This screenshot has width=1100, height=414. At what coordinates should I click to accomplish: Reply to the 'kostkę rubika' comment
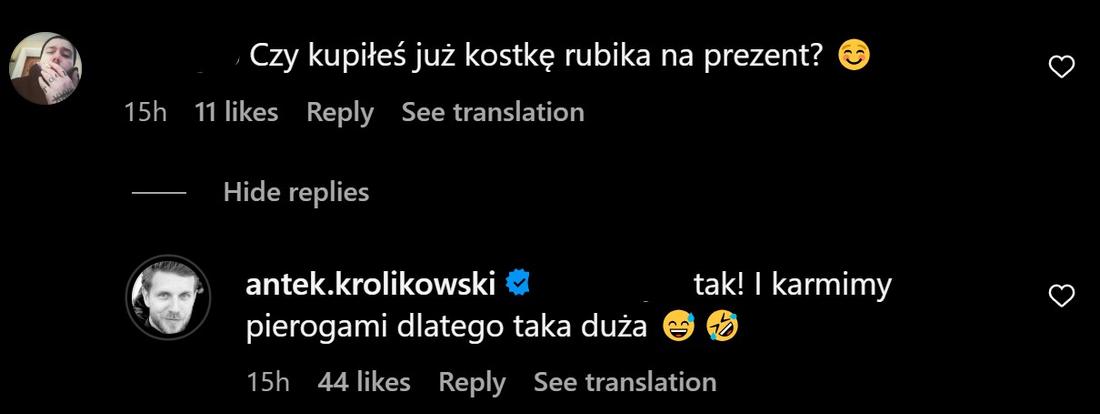click(x=340, y=113)
